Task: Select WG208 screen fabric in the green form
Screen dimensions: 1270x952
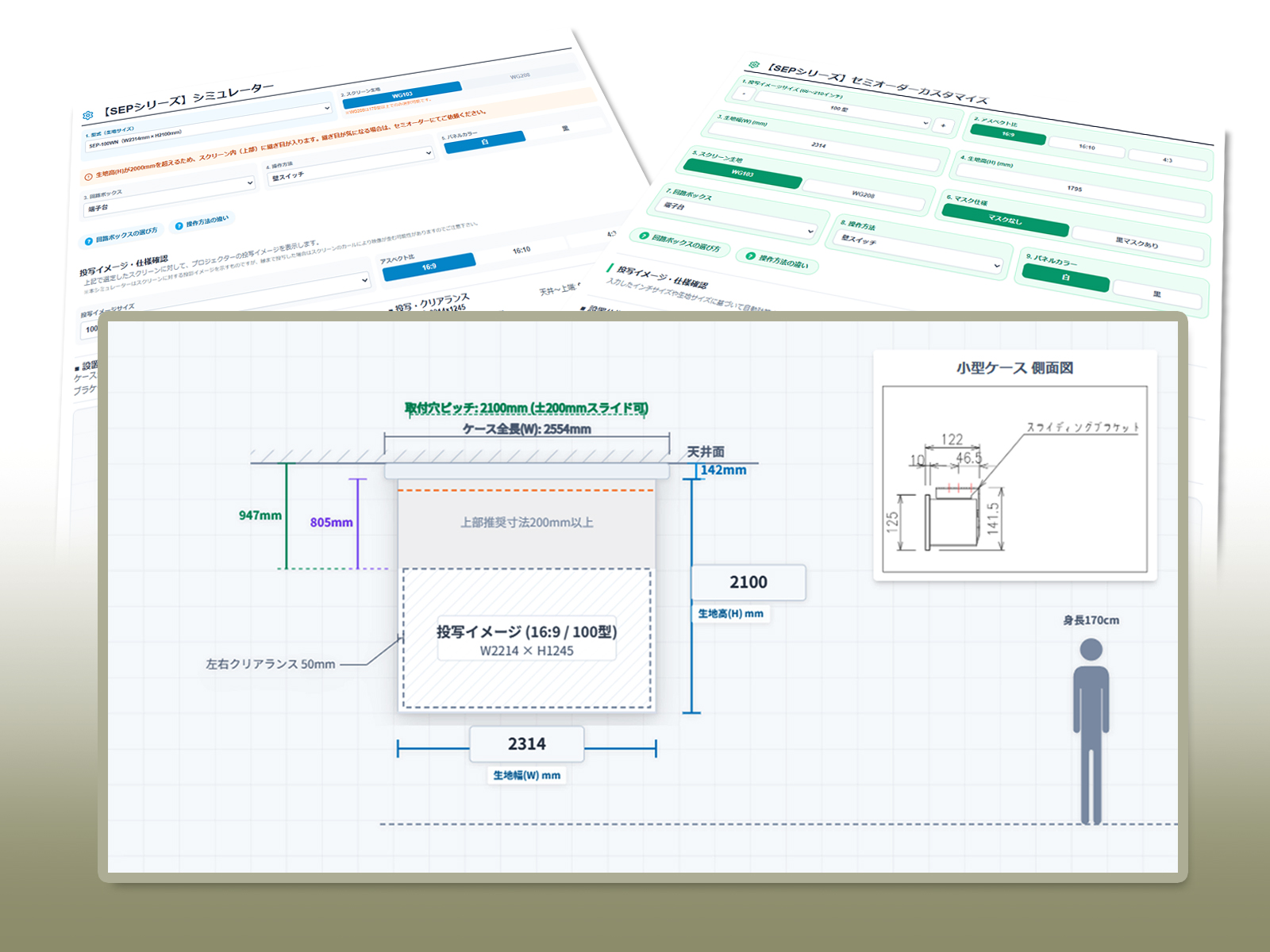Action: [x=863, y=194]
